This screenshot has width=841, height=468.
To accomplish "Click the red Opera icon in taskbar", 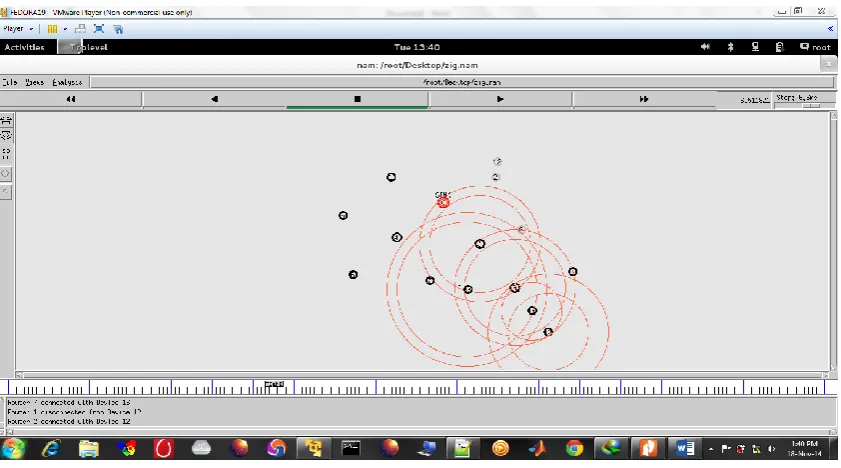I will pos(164,448).
